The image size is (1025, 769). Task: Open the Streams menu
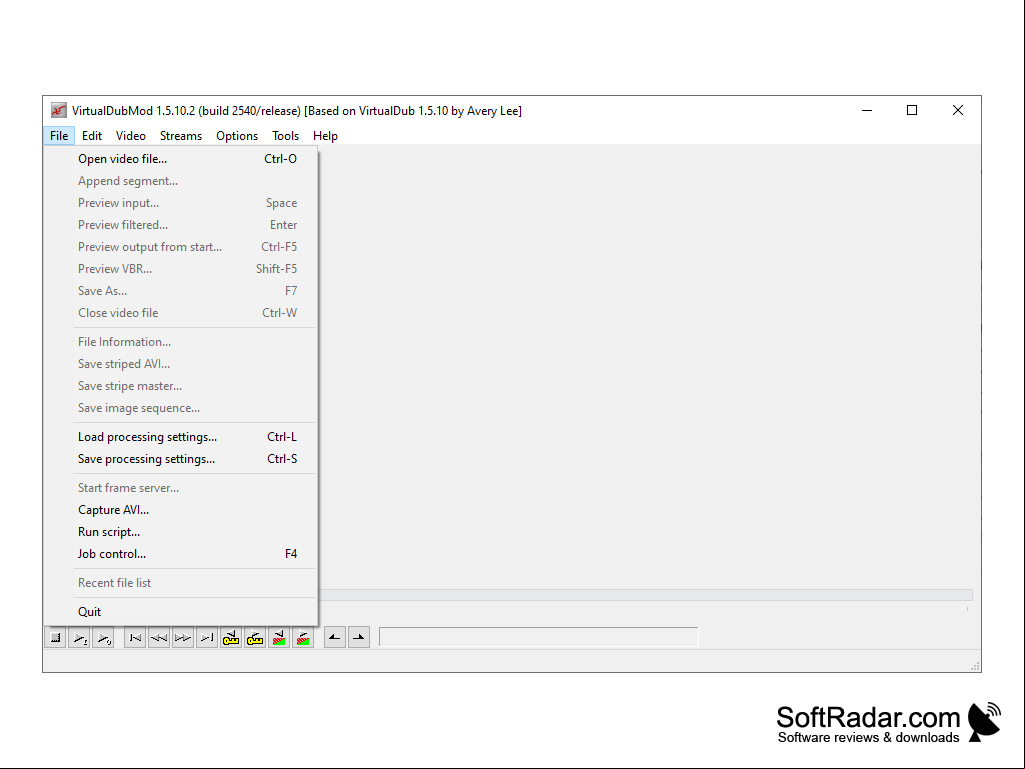click(181, 136)
